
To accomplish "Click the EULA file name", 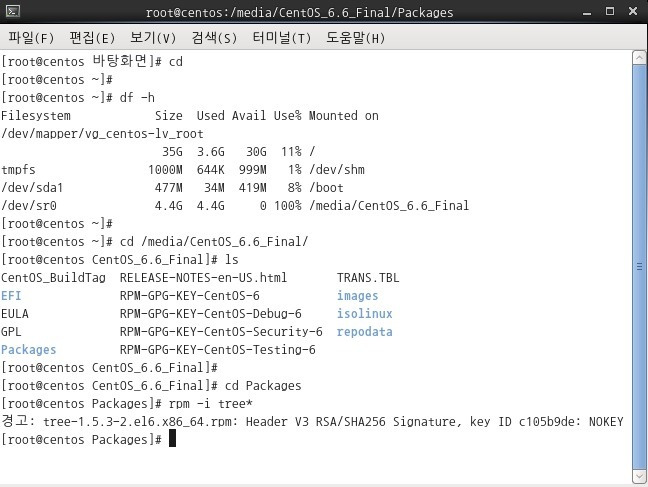I will [15, 314].
